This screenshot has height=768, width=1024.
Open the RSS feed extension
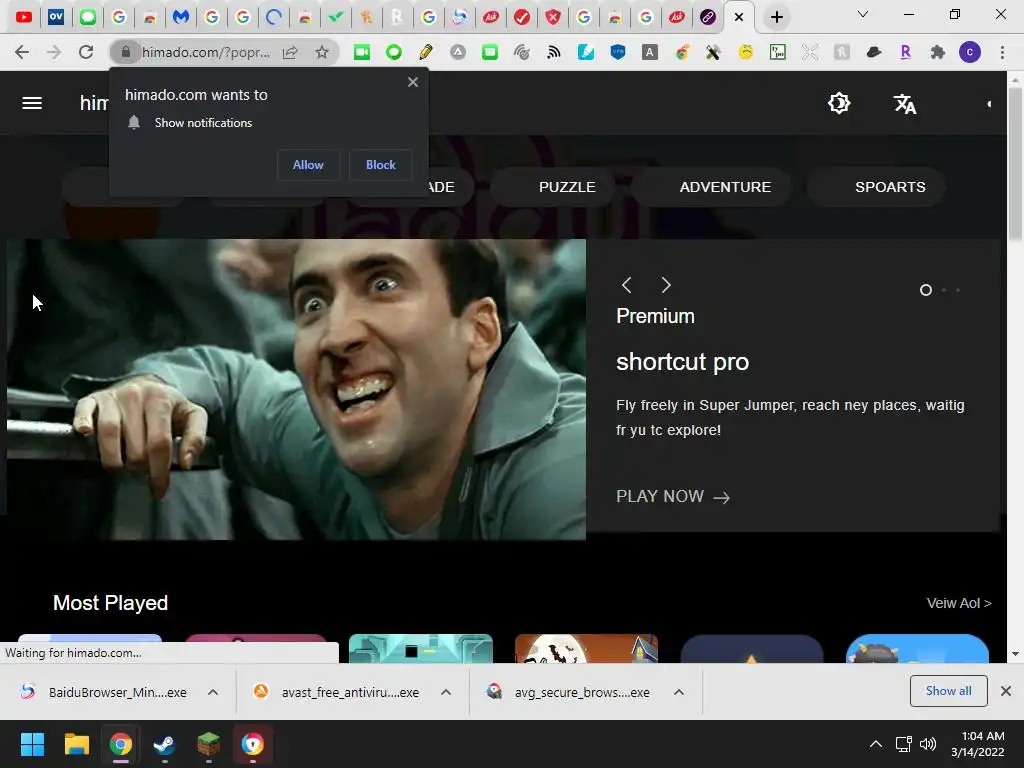[x=554, y=52]
